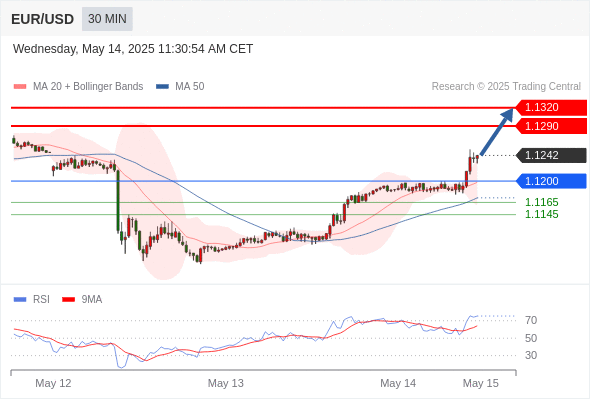Click the Research Trading Central copyright text
Viewport: 590px width, 400px height.
[506, 87]
